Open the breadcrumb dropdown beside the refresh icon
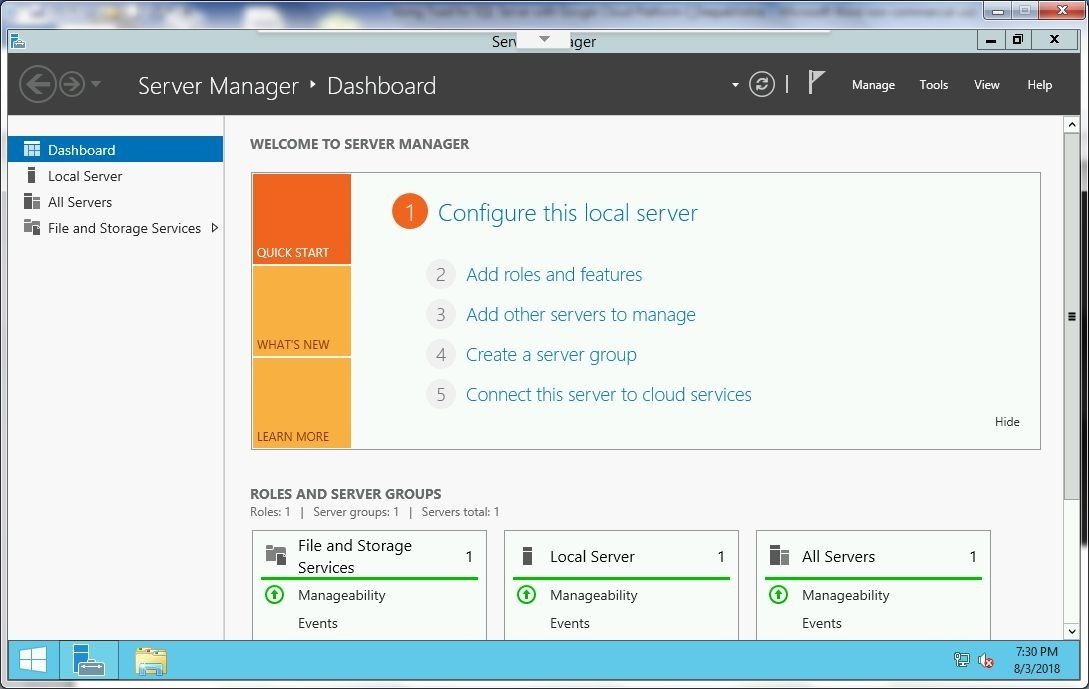The width and height of the screenshot is (1089, 689). point(735,84)
